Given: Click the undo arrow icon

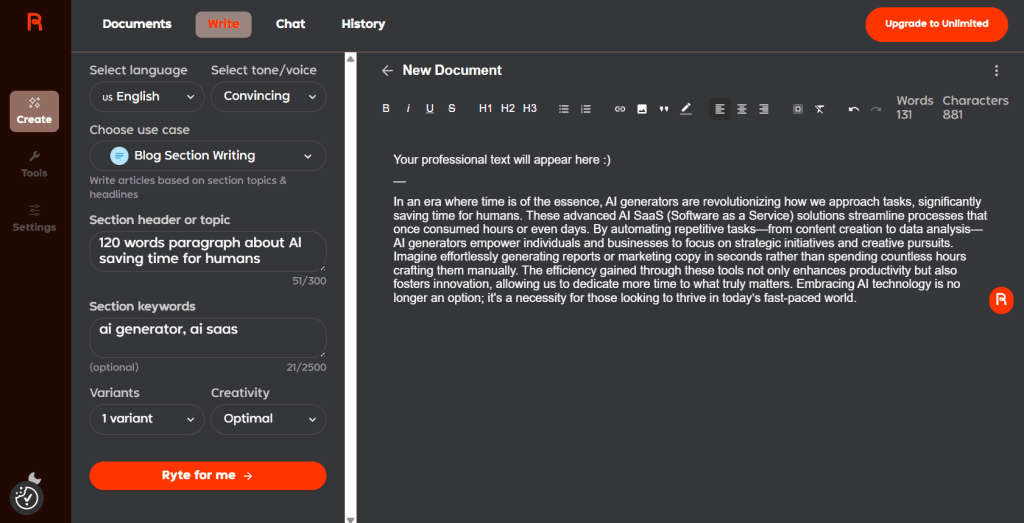Looking at the screenshot, I should coord(854,109).
